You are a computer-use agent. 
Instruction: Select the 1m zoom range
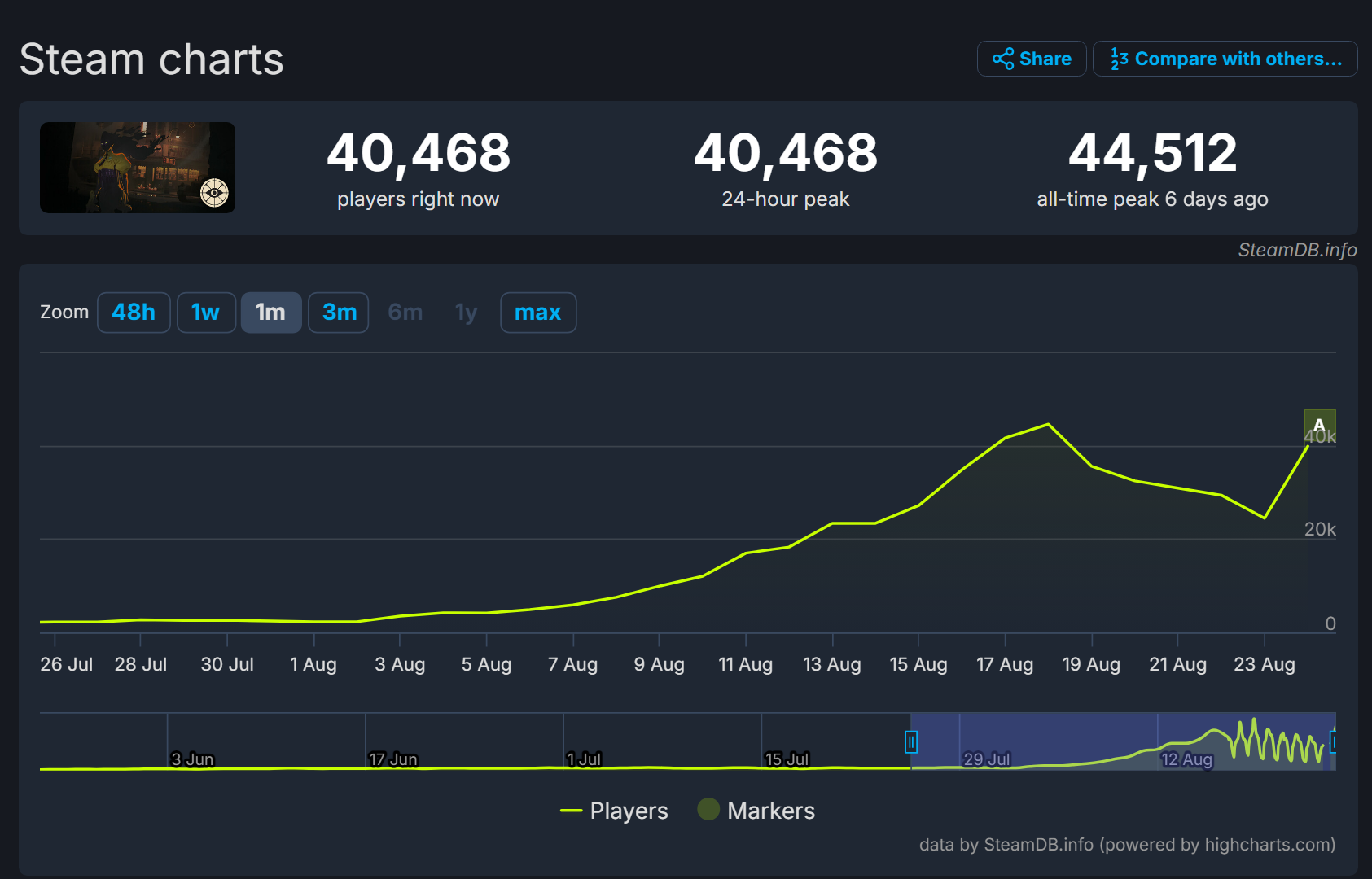[x=270, y=313]
